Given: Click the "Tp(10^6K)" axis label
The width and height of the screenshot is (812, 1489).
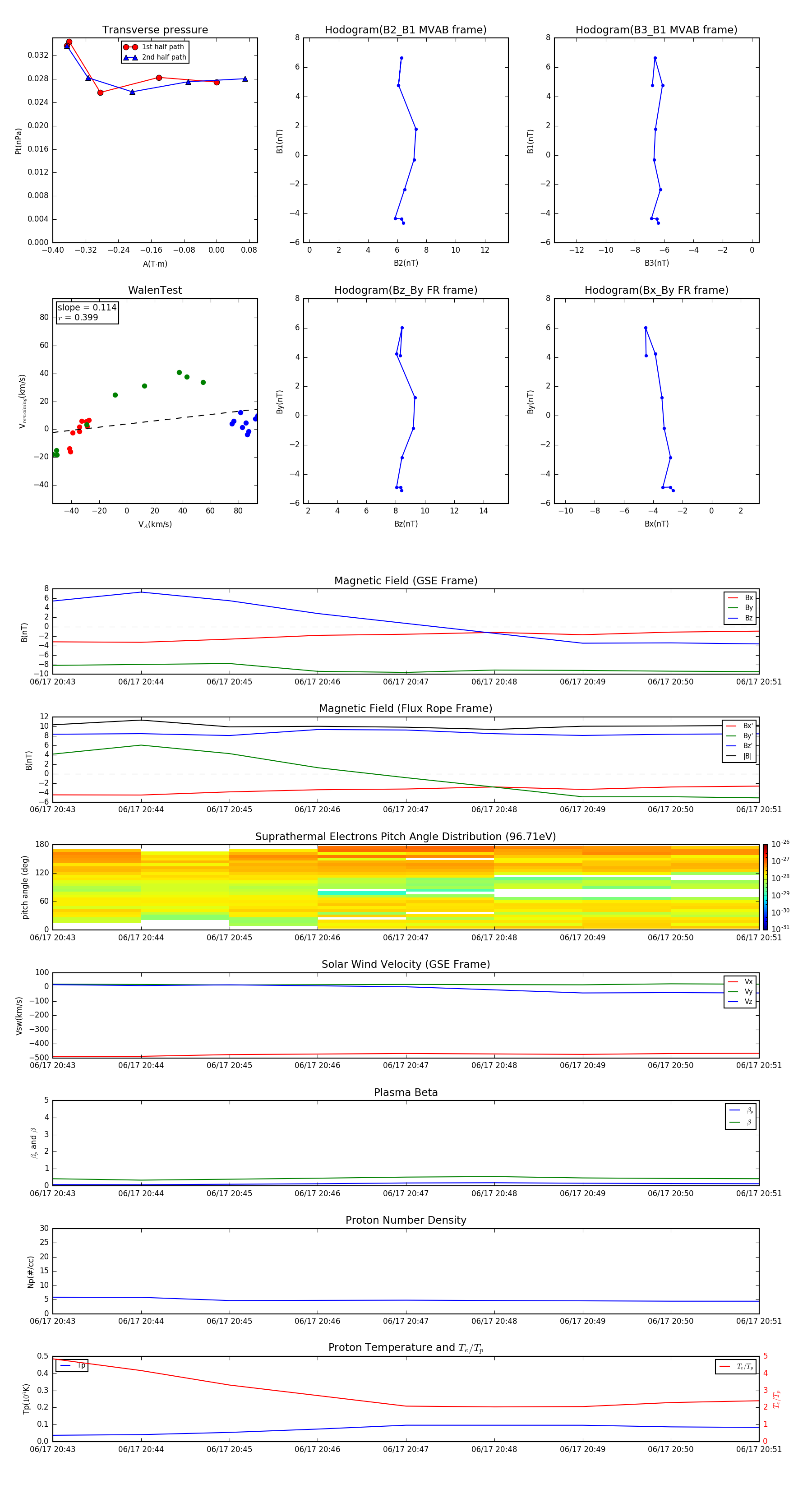Looking at the screenshot, I should coord(26,1399).
